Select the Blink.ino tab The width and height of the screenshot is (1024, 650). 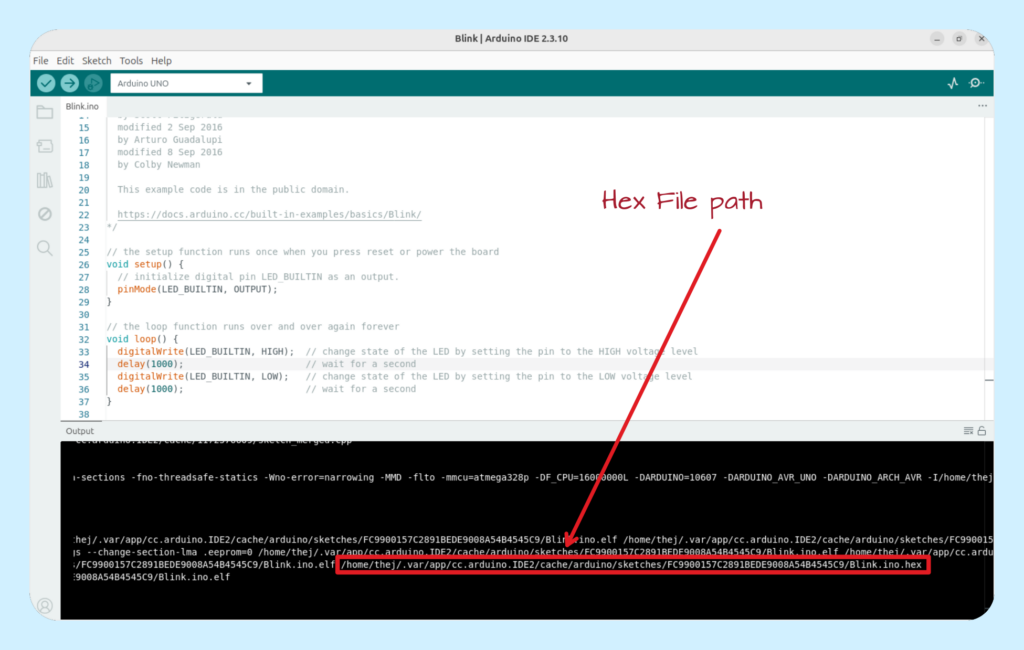coord(82,106)
